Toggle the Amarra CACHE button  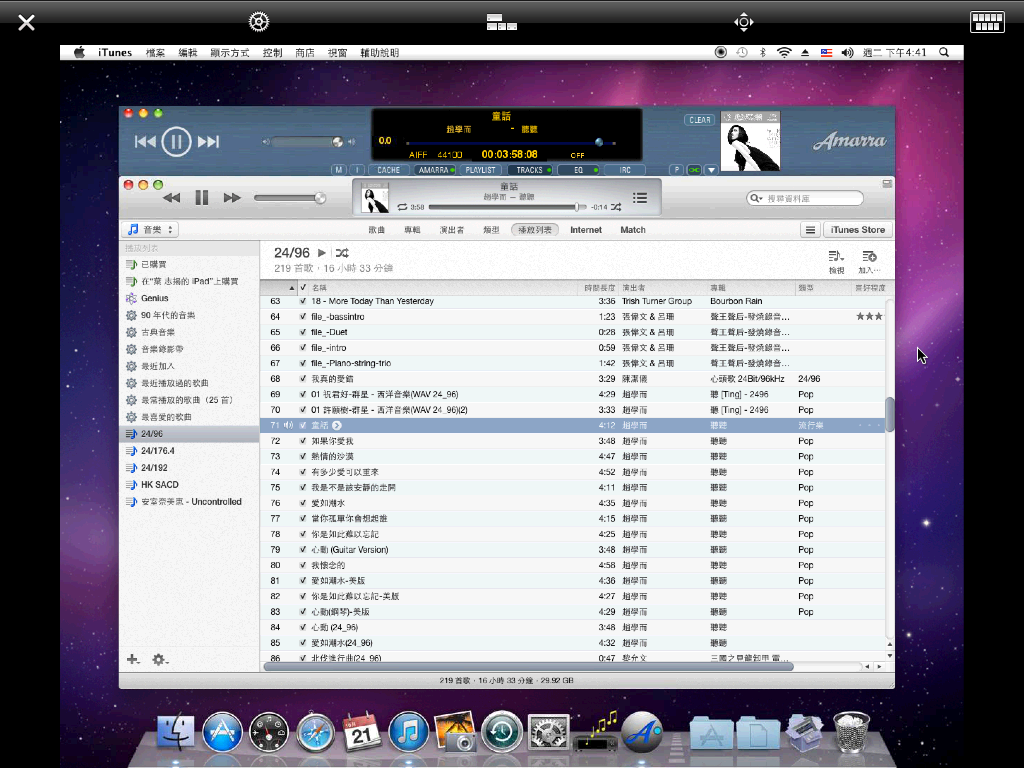coord(389,170)
